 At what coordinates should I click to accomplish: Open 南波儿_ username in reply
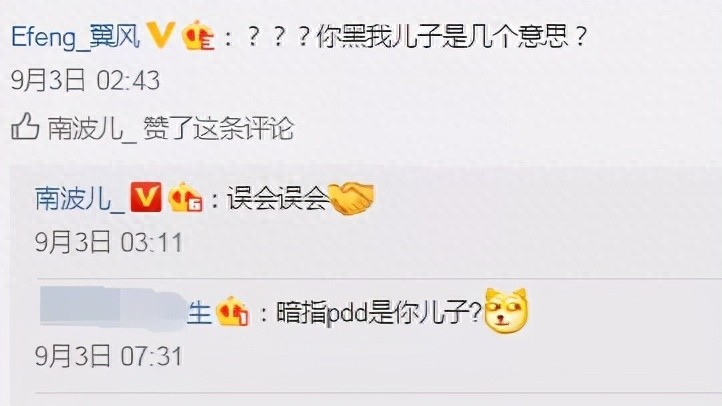80,198
